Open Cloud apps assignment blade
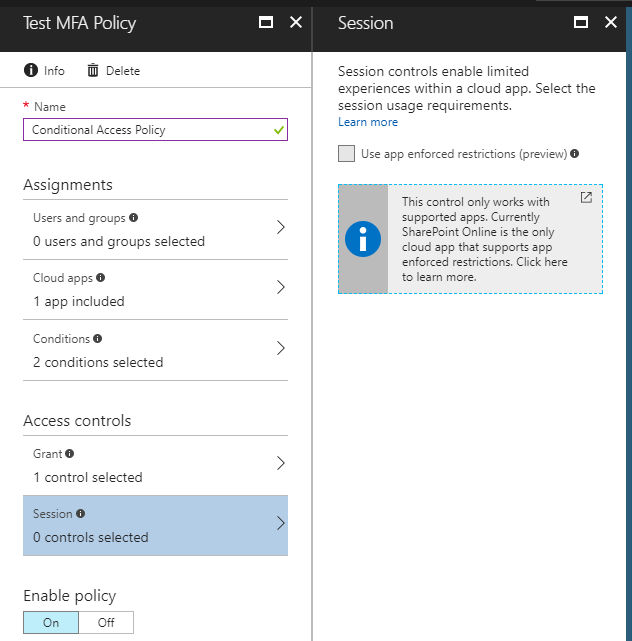 point(155,289)
